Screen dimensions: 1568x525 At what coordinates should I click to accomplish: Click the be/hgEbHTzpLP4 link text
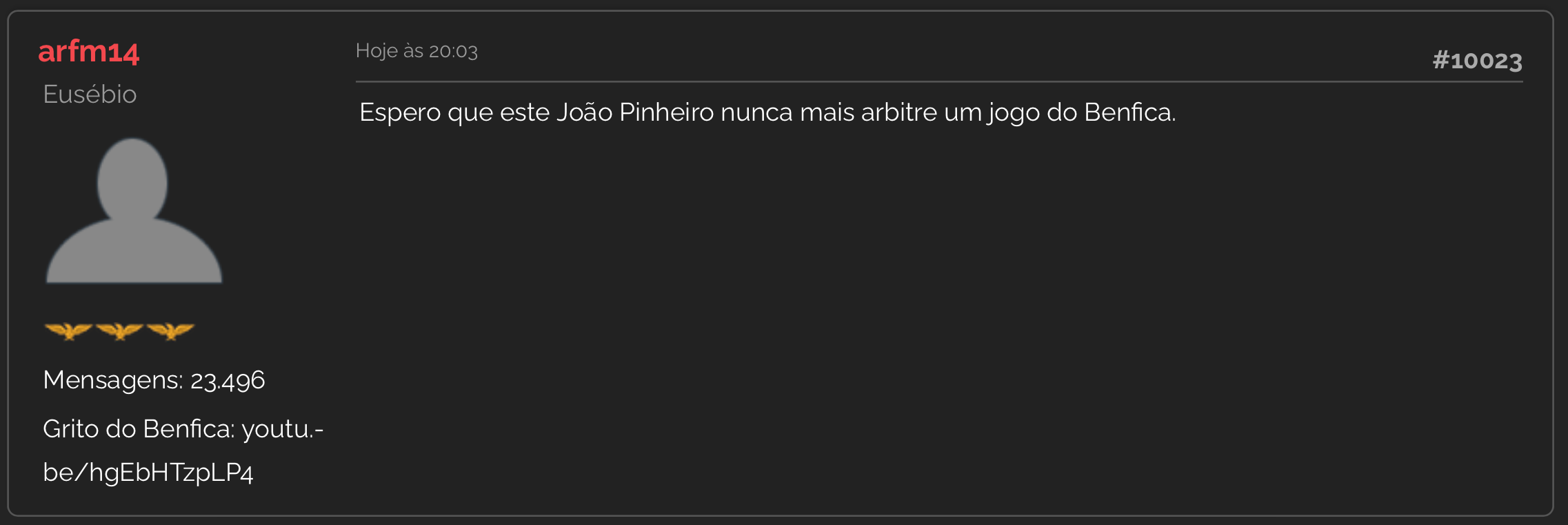coord(148,473)
